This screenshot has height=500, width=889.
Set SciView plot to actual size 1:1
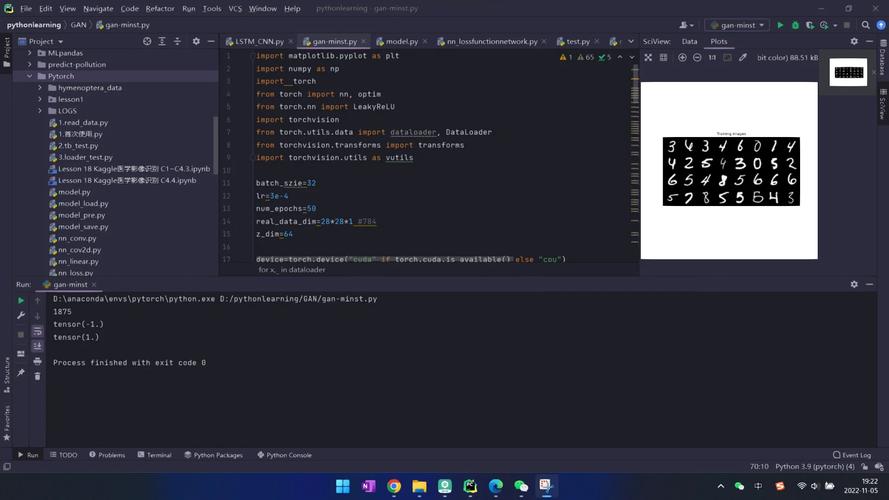coord(712,57)
